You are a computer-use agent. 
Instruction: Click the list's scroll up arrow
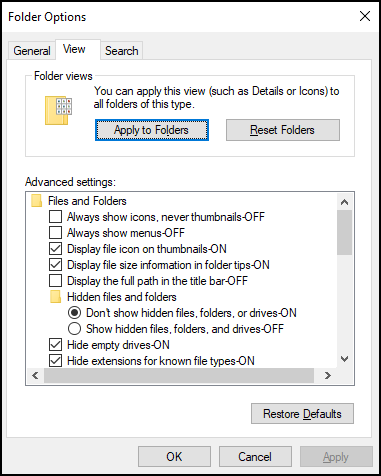point(344,202)
